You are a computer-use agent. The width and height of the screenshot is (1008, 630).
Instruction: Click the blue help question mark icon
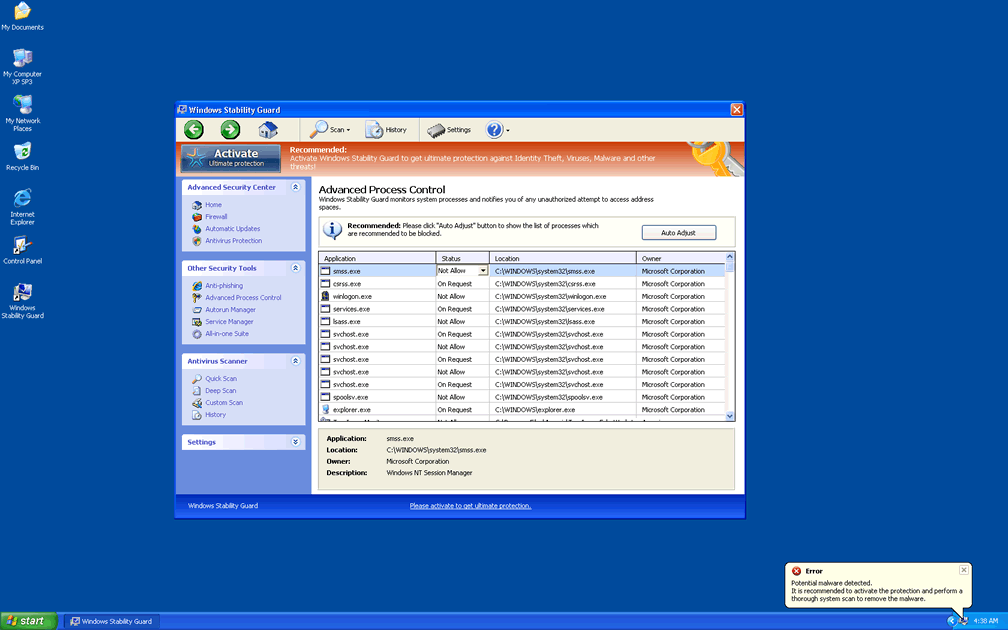(x=495, y=129)
